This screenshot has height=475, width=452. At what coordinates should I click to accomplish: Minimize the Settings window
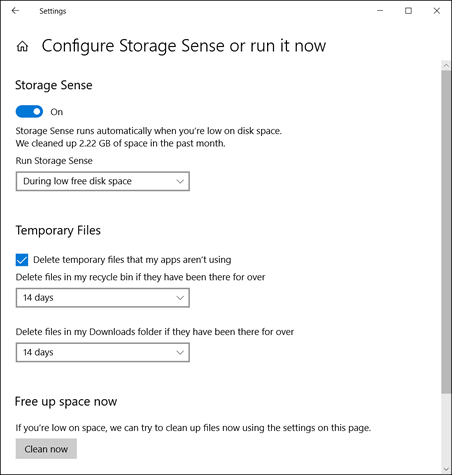[x=380, y=11]
